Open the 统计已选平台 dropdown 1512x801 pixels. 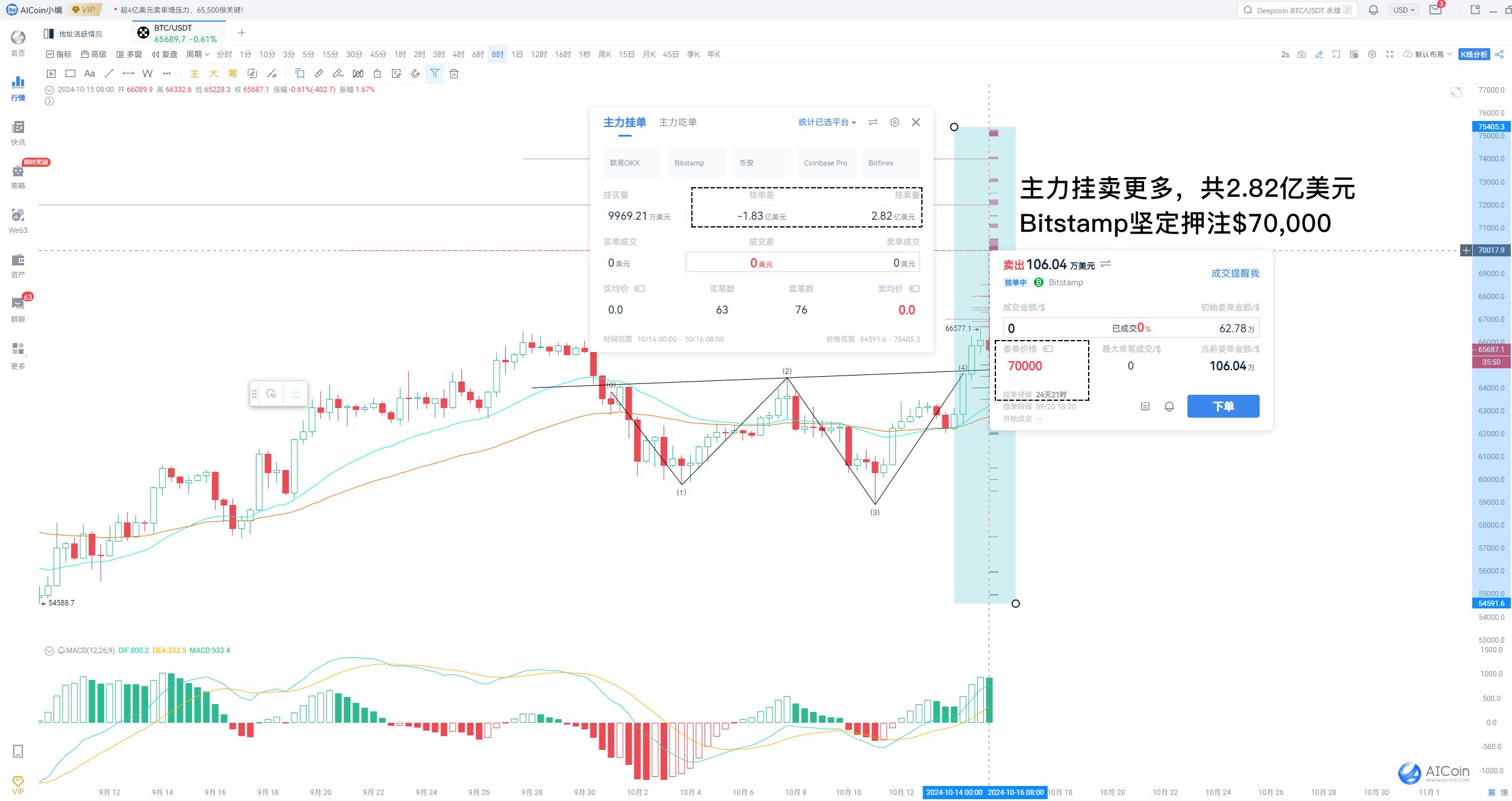827,122
